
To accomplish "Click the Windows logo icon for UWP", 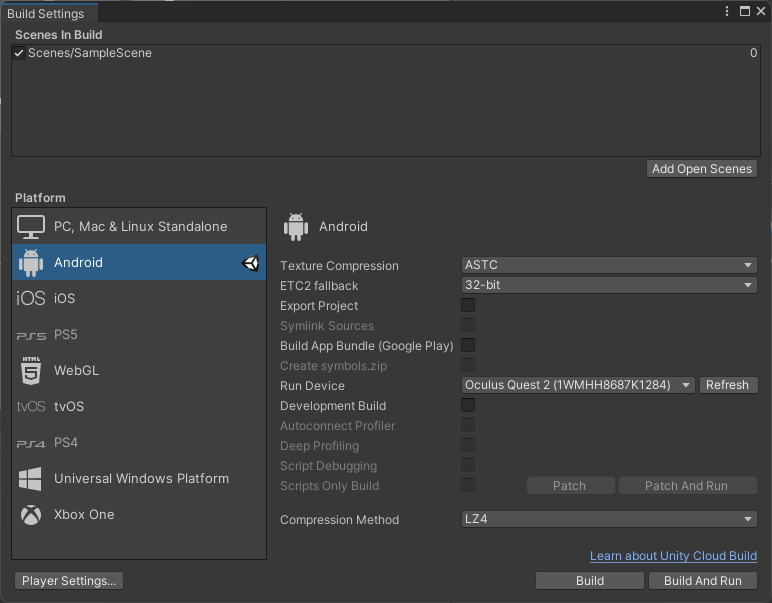I will pos(30,478).
